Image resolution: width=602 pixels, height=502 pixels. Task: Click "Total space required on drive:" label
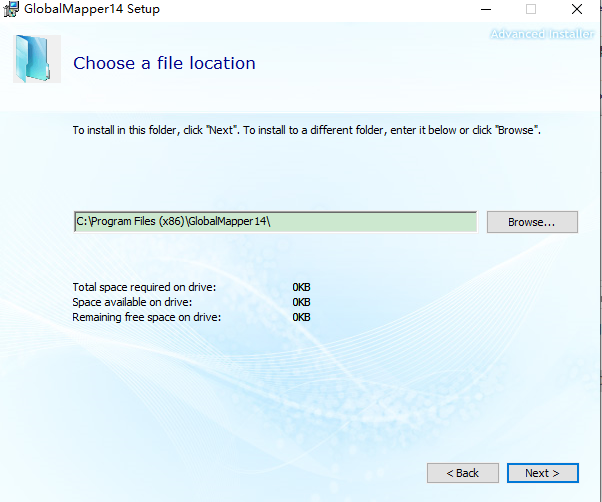[144, 287]
